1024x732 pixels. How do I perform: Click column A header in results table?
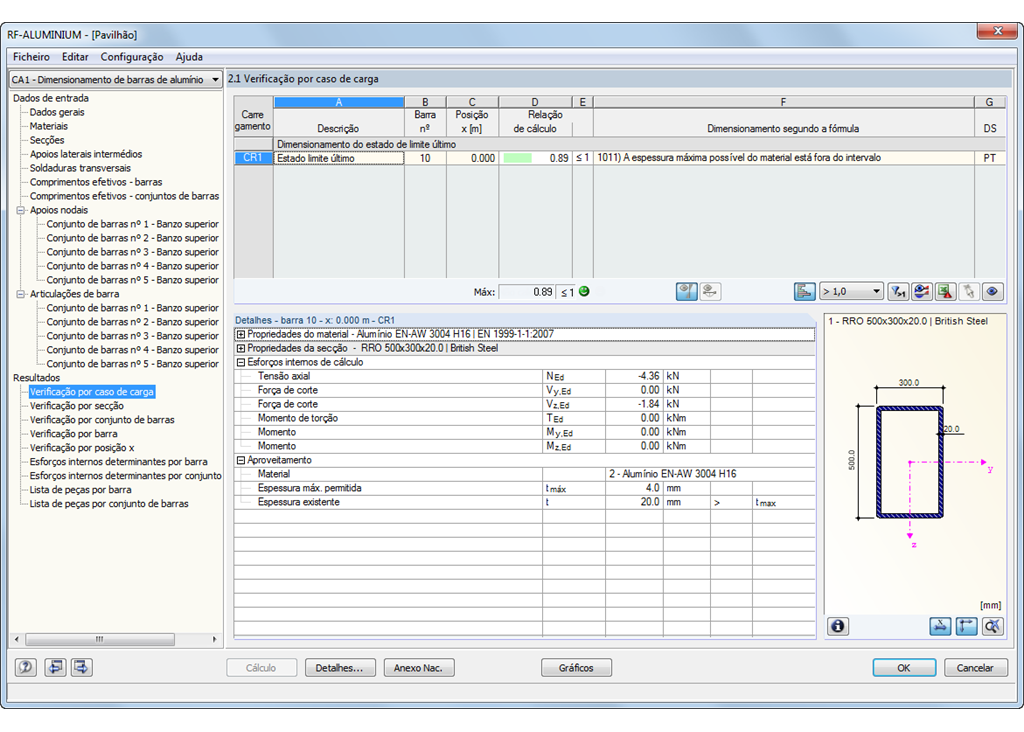pos(339,102)
